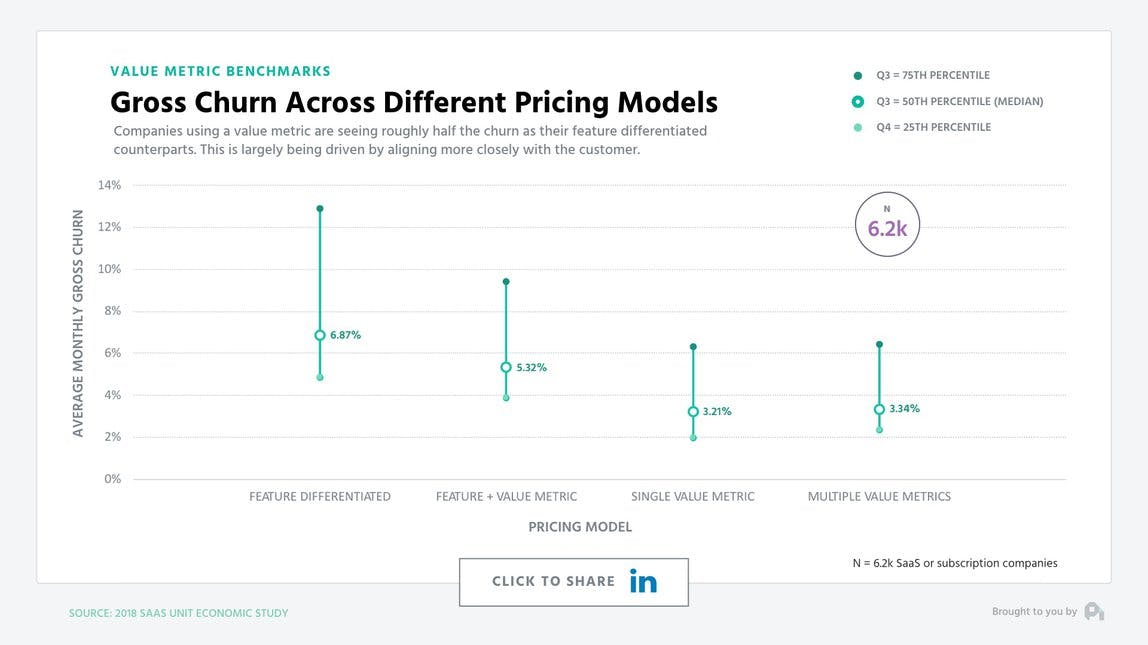Viewport: 1148px width, 645px height.
Task: Click the N = 6.2k circle badge
Action: click(887, 223)
